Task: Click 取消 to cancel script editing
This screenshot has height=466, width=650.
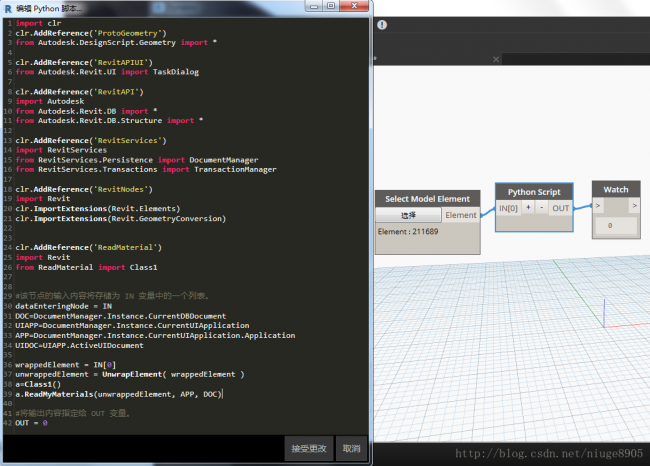Action: click(352, 449)
